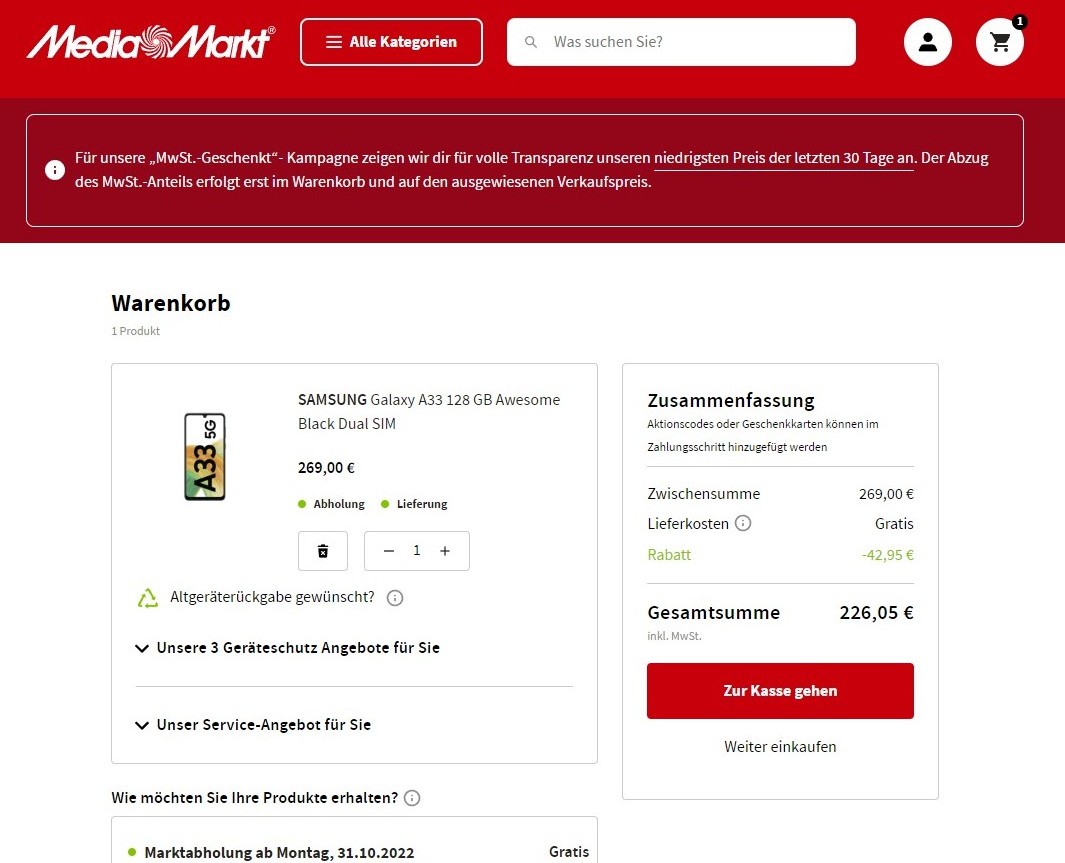Click info icon next to Lieferkosten
The width and height of the screenshot is (1065, 863).
pos(743,524)
